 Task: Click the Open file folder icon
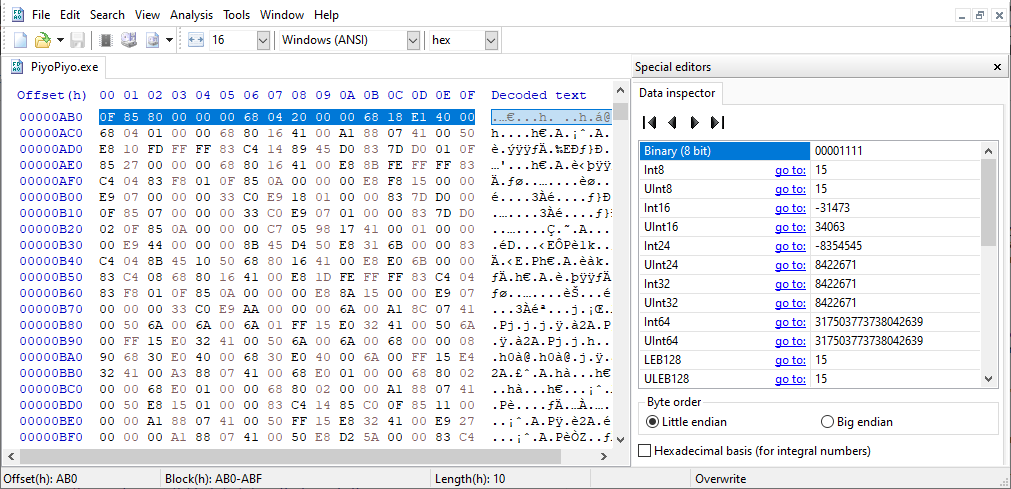[x=42, y=40]
